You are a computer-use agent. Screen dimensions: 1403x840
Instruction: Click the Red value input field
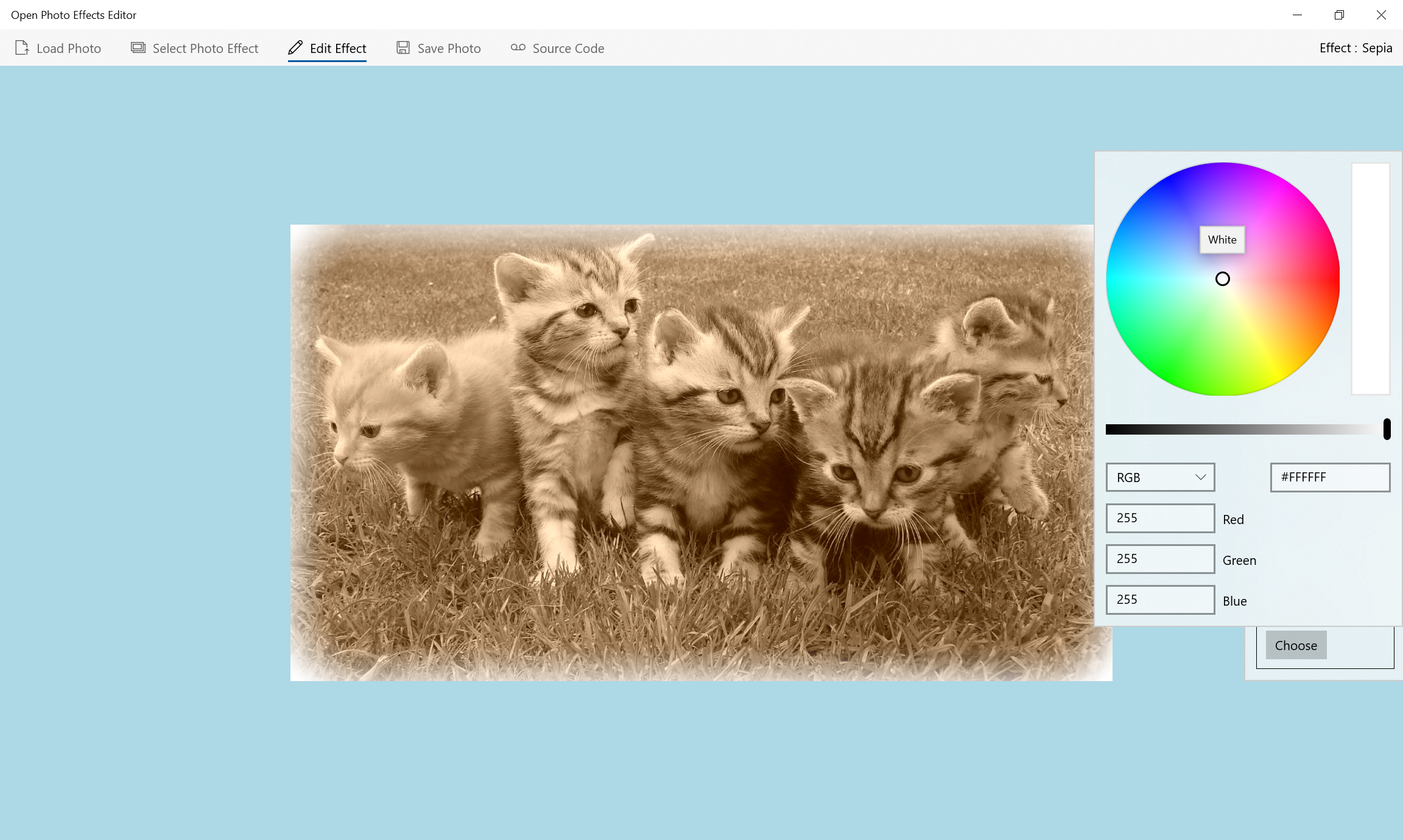point(1160,518)
